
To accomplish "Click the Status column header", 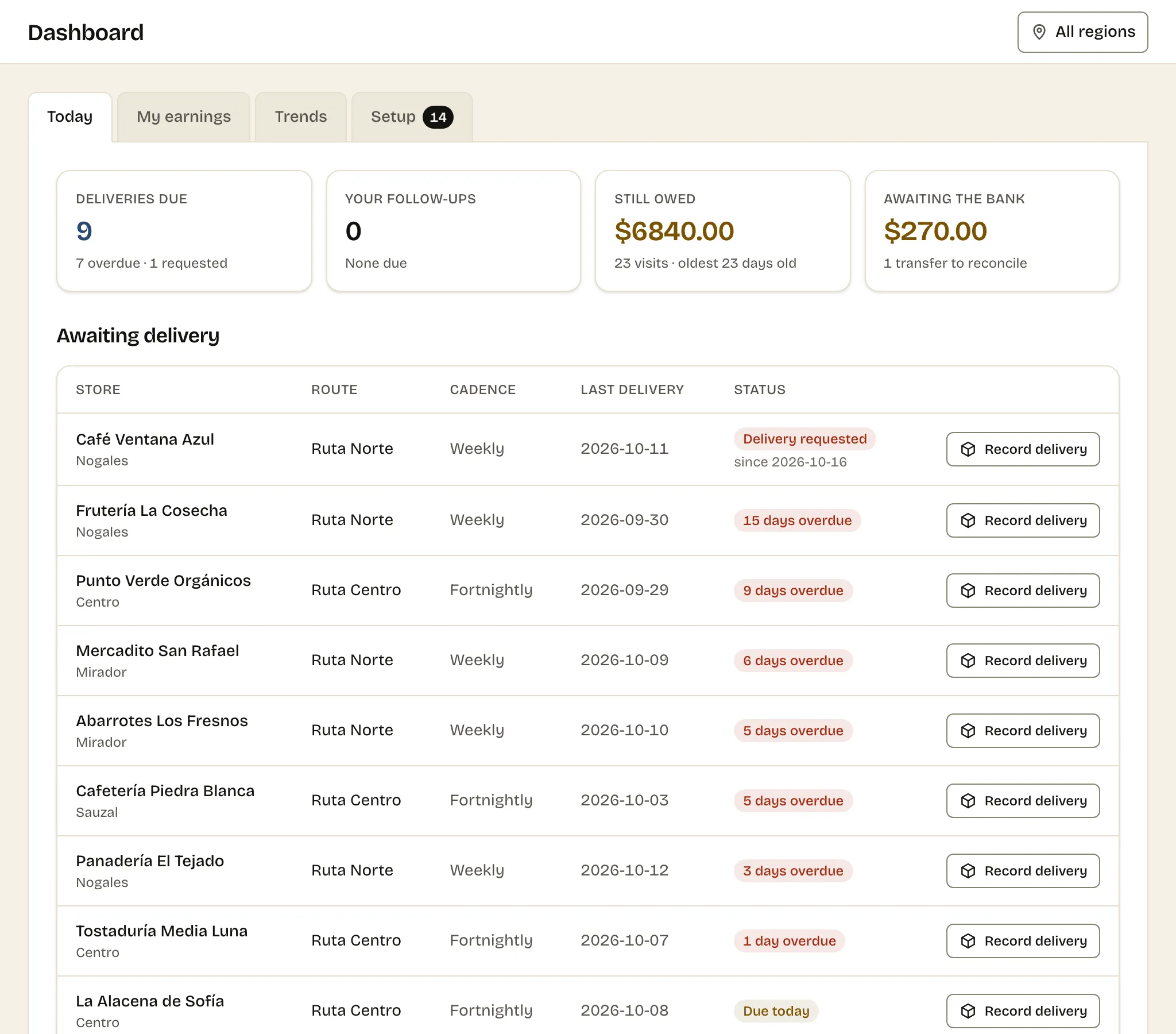I will point(760,390).
